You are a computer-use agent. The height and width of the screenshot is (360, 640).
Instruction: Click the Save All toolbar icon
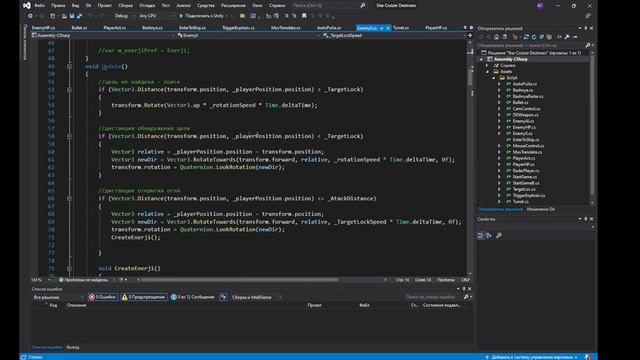[79, 16]
